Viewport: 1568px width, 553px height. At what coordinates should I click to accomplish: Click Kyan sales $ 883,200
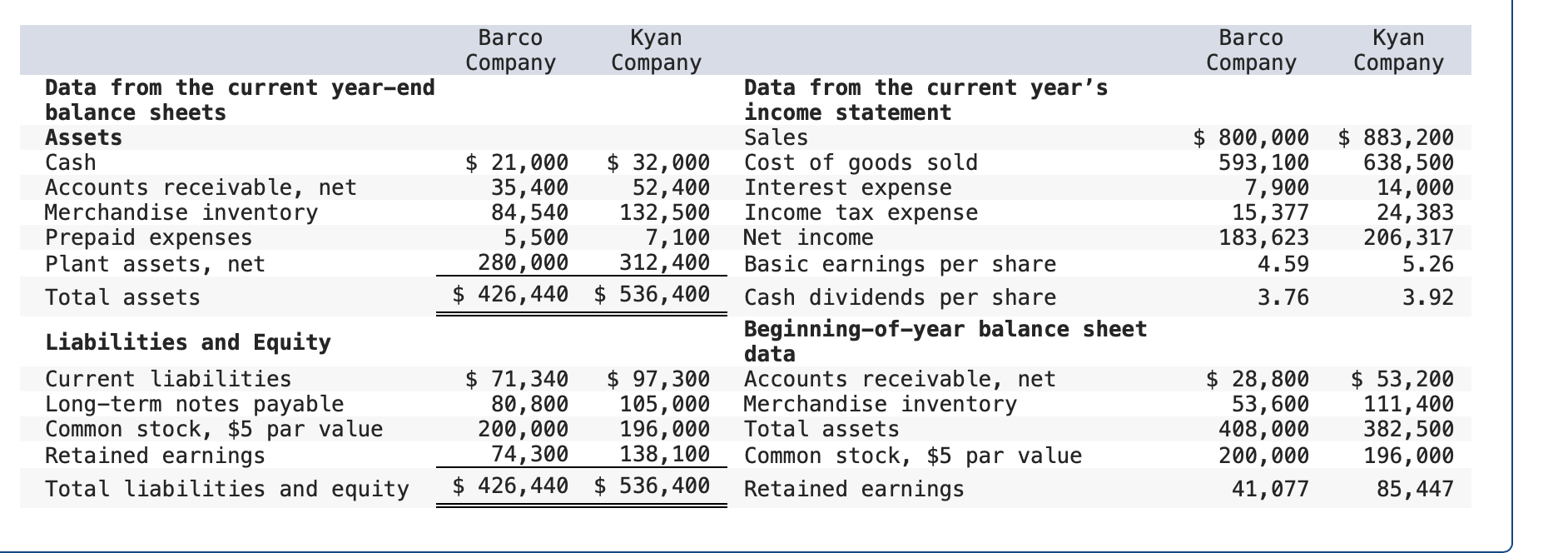pyautogui.click(x=1396, y=137)
